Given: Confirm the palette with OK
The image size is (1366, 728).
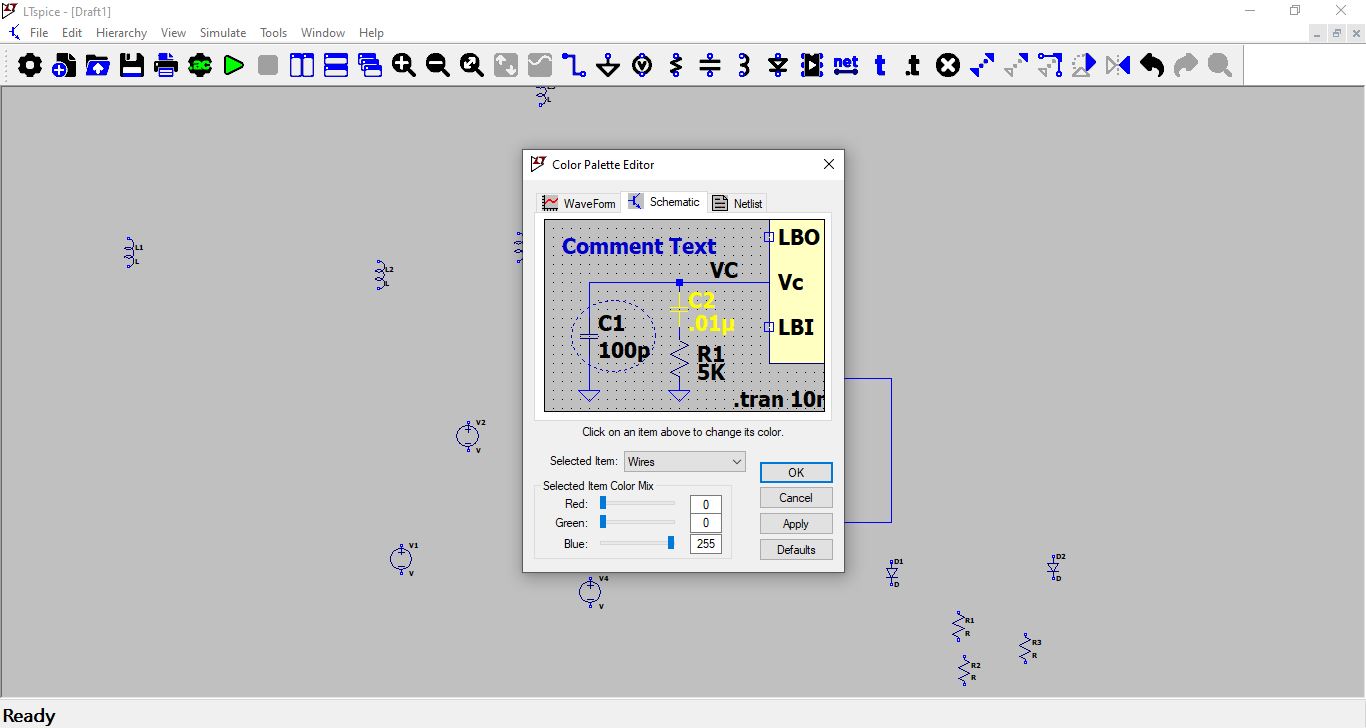Looking at the screenshot, I should [x=796, y=472].
